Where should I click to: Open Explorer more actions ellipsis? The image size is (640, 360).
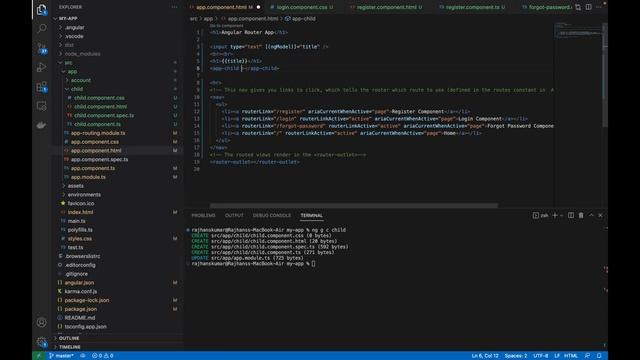click(175, 7)
